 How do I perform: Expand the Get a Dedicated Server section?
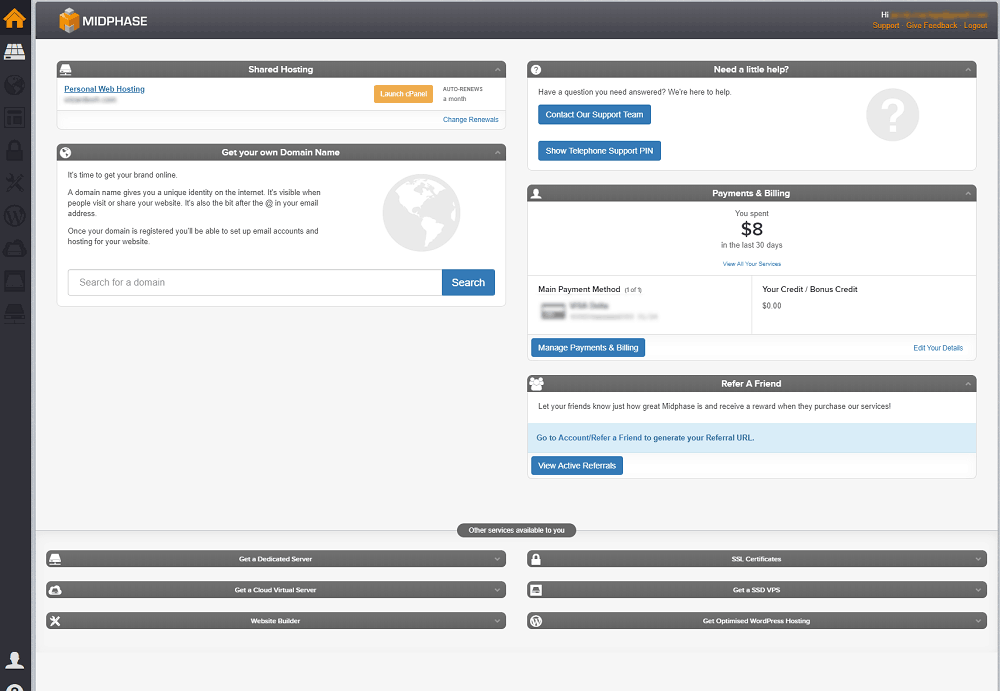pos(497,559)
